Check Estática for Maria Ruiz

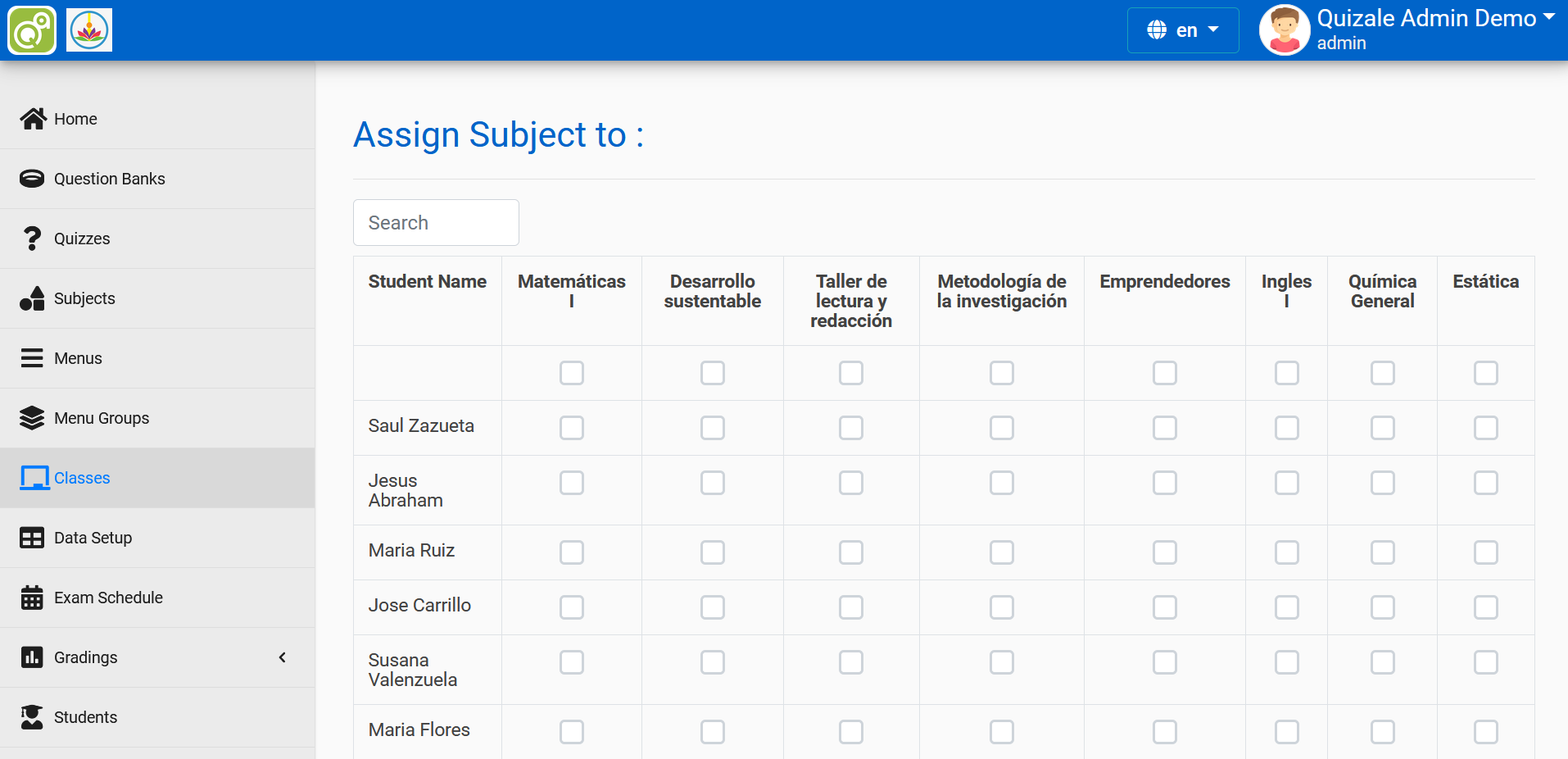tap(1485, 552)
